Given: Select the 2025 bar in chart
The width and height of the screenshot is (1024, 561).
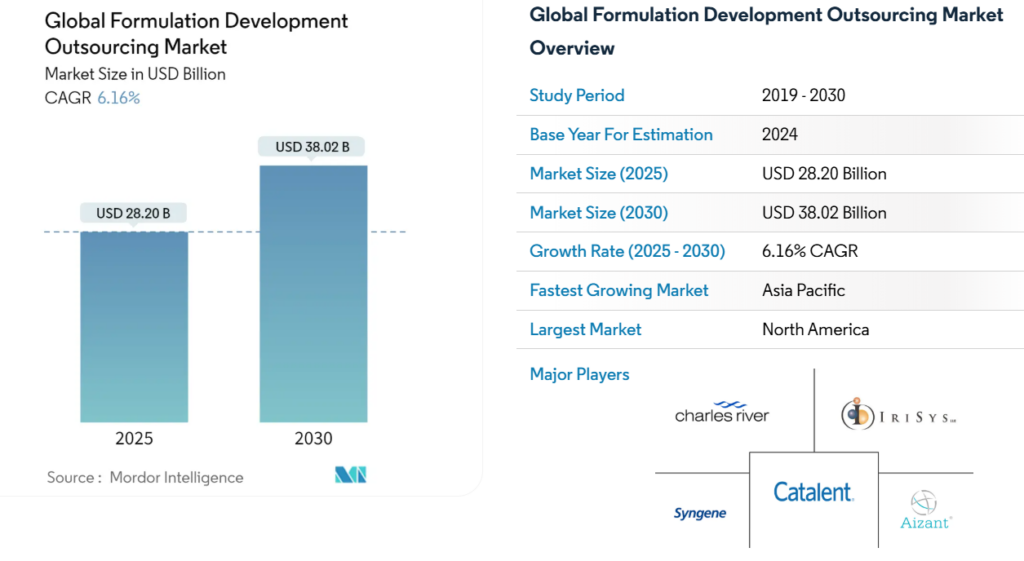Looking at the screenshot, I should coord(134,327).
